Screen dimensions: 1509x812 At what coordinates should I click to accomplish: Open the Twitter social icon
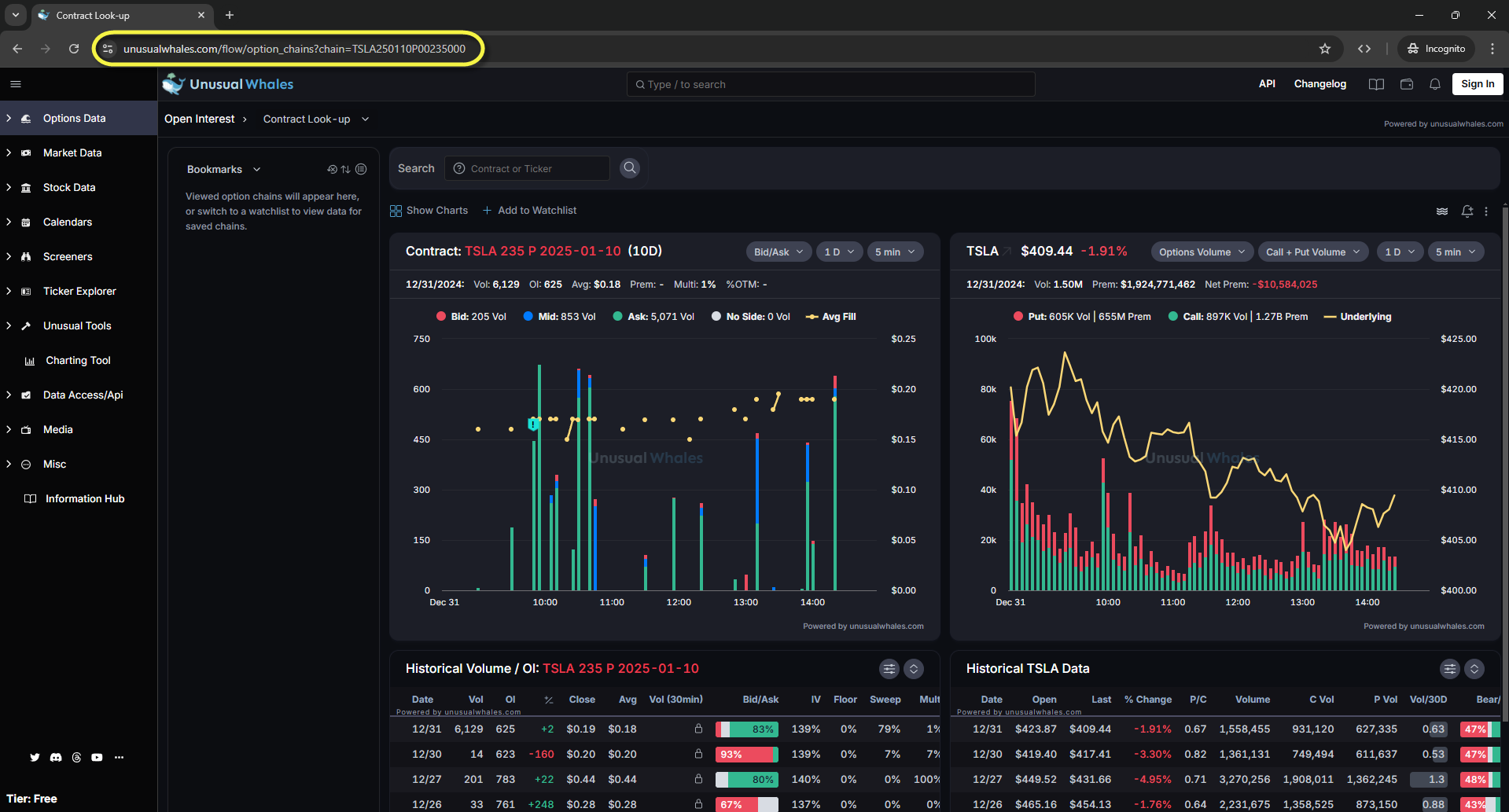[x=35, y=758]
